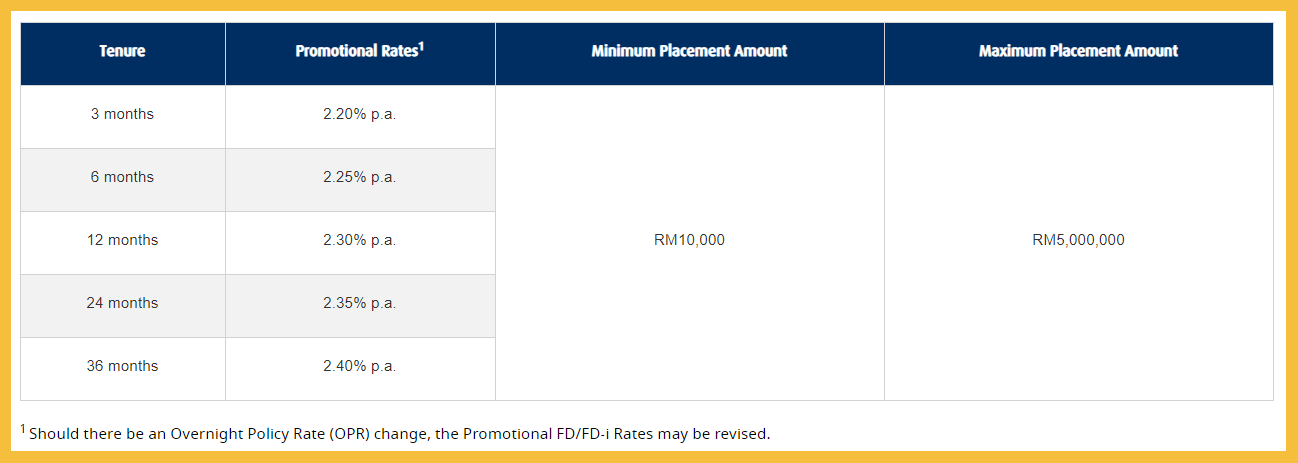Image resolution: width=1298 pixels, height=463 pixels.
Task: Click the superscript 1 in Promotional Rates header
Action: (x=421, y=45)
